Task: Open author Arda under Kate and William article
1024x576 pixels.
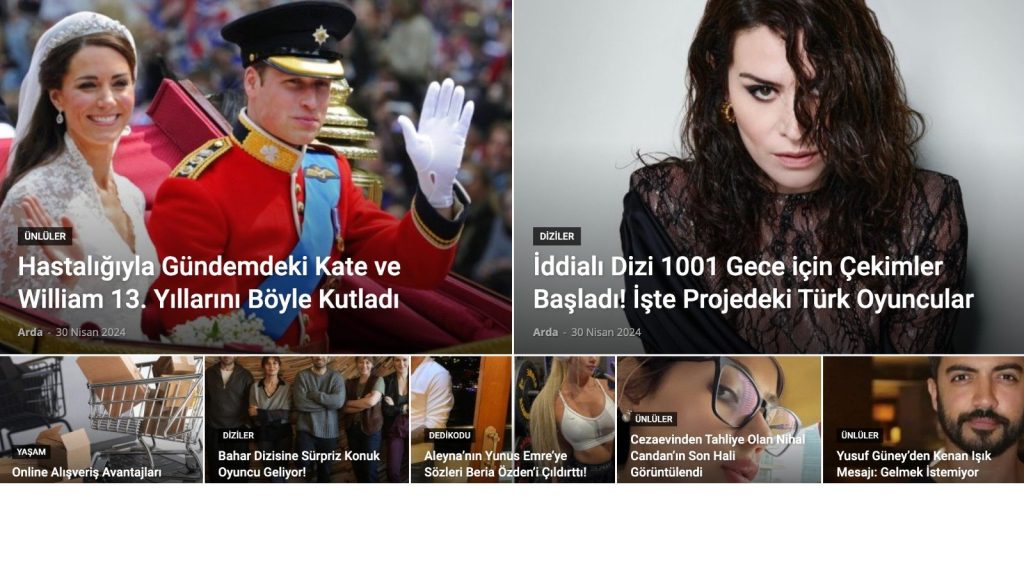Action: pos(30,332)
